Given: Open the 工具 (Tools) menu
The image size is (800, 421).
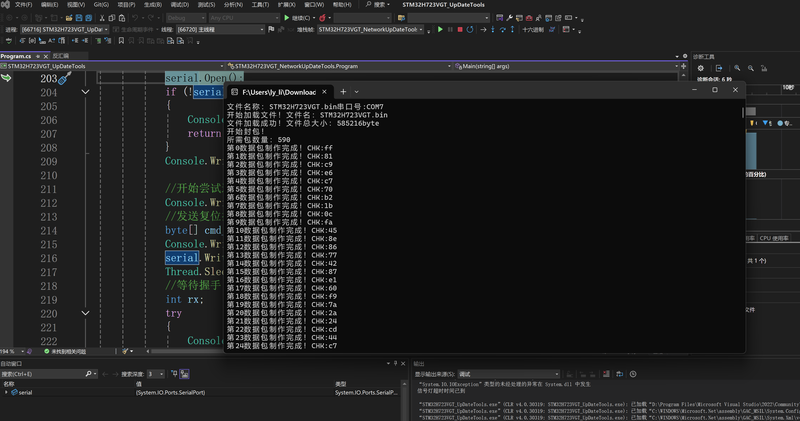Looking at the screenshot, I should tap(260, 5).
